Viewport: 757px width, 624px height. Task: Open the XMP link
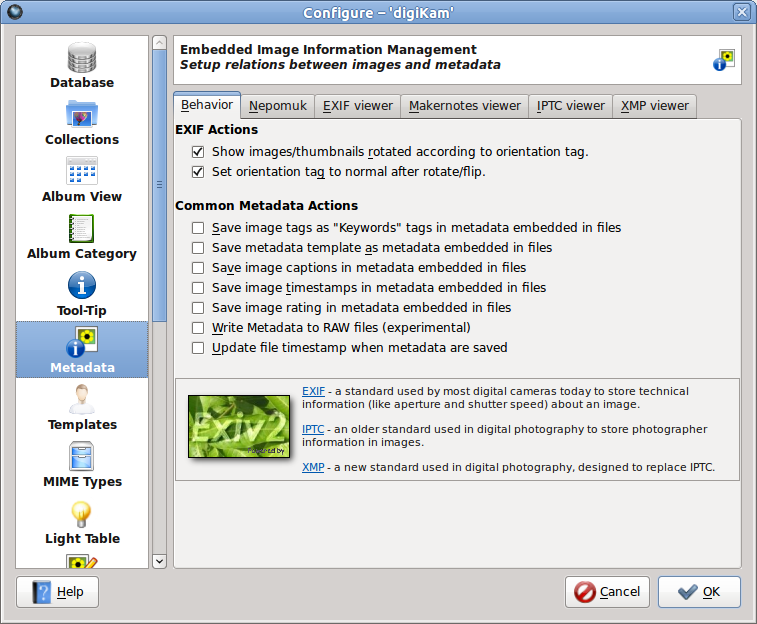[x=313, y=468]
